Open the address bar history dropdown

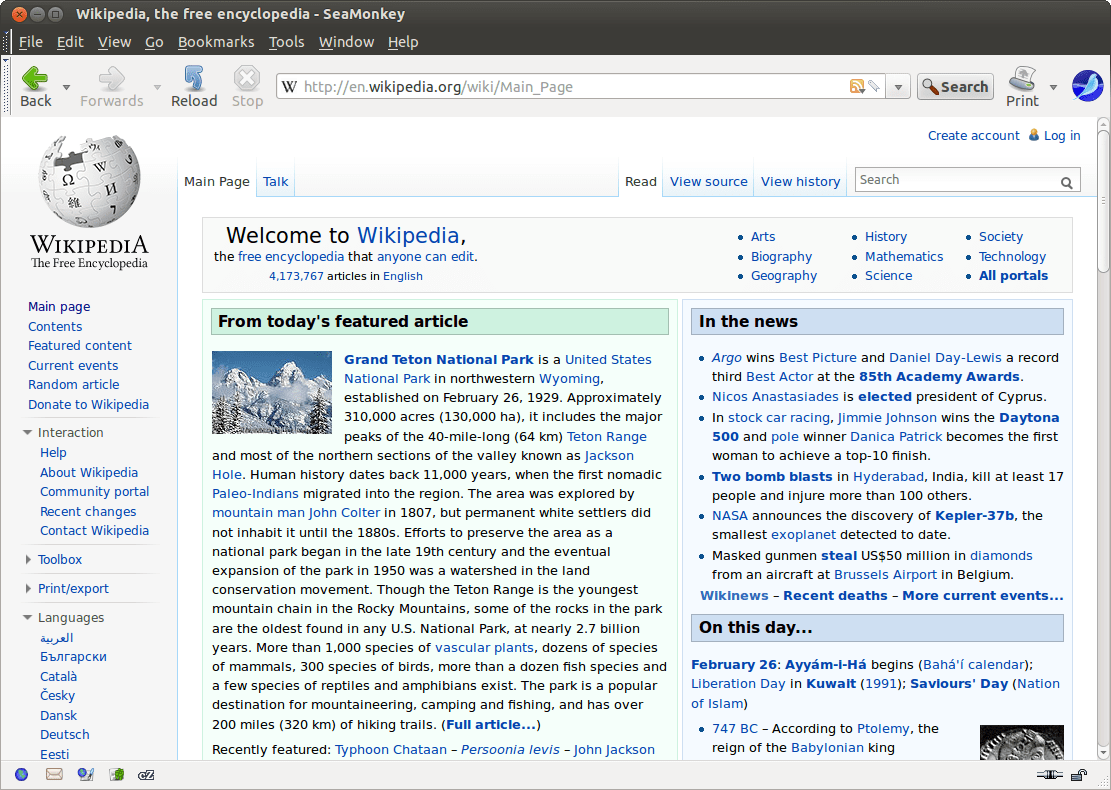(898, 87)
